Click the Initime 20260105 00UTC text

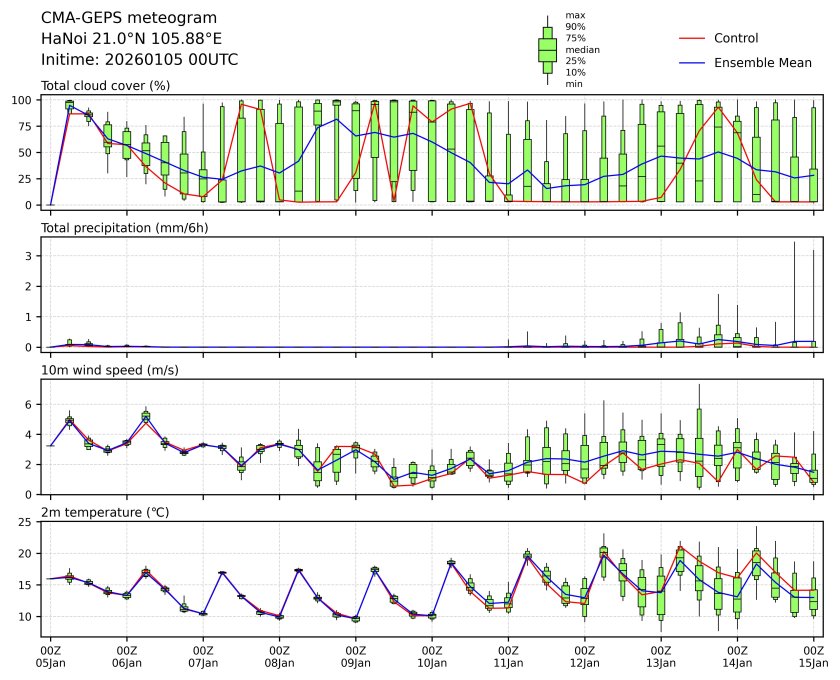[x=139, y=59]
